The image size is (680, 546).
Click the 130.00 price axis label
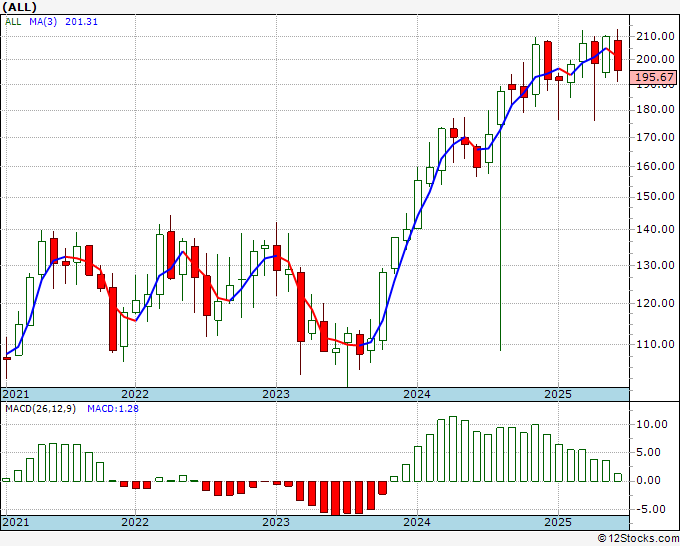click(x=655, y=265)
